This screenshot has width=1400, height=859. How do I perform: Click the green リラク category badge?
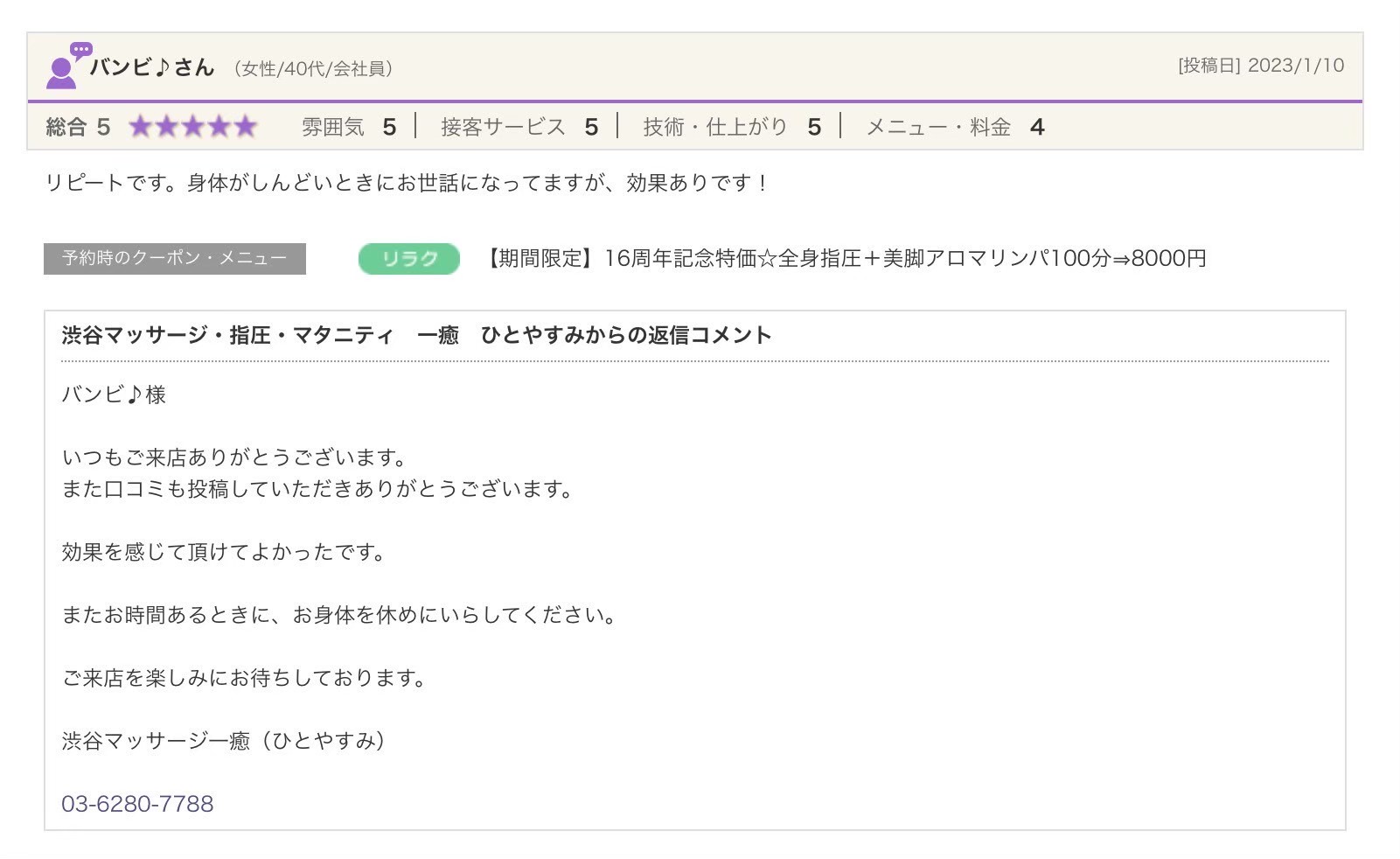tap(409, 259)
